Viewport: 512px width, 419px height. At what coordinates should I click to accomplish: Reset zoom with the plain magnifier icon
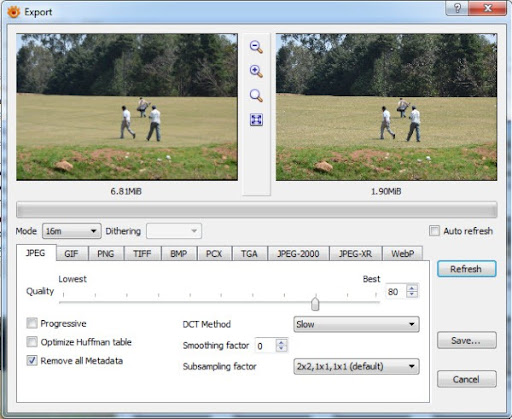pos(256,95)
